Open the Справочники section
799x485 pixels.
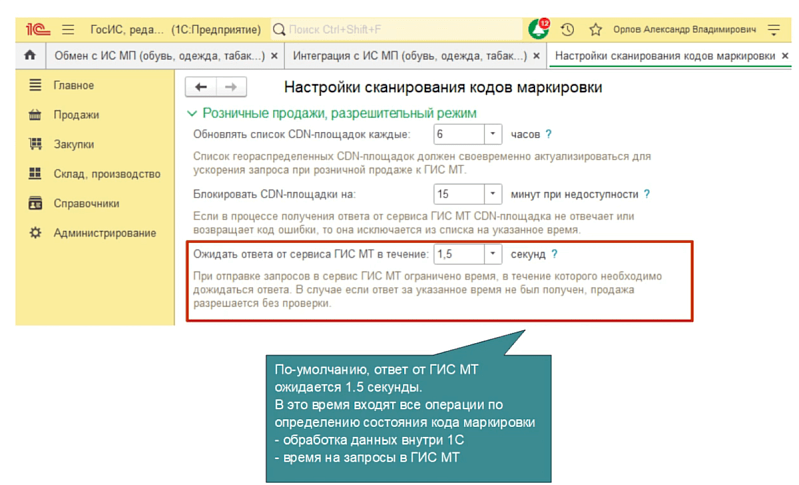coord(87,203)
